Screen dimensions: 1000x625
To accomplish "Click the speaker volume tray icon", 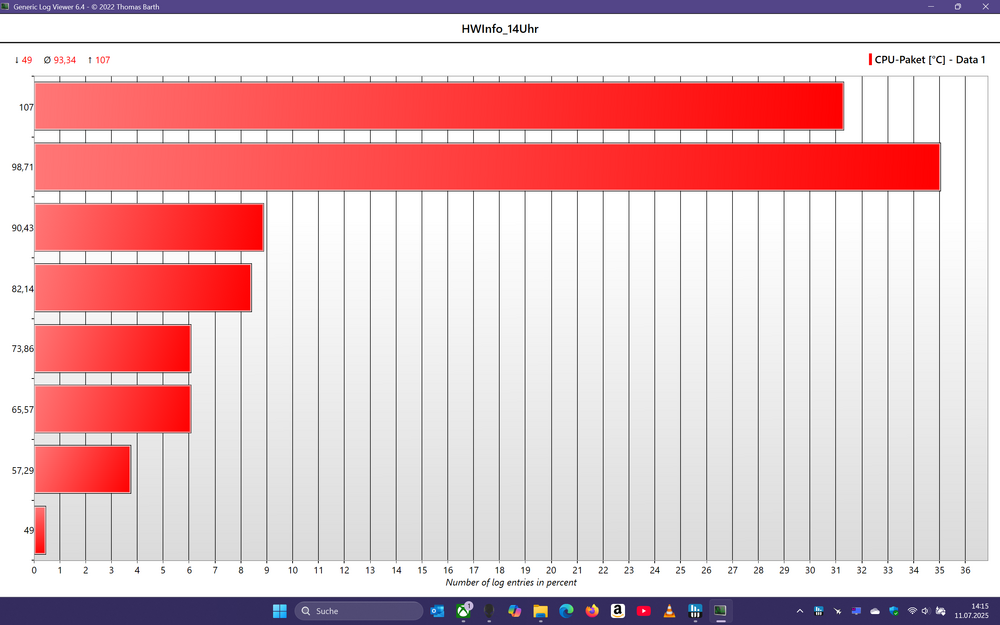I will 926,611.
